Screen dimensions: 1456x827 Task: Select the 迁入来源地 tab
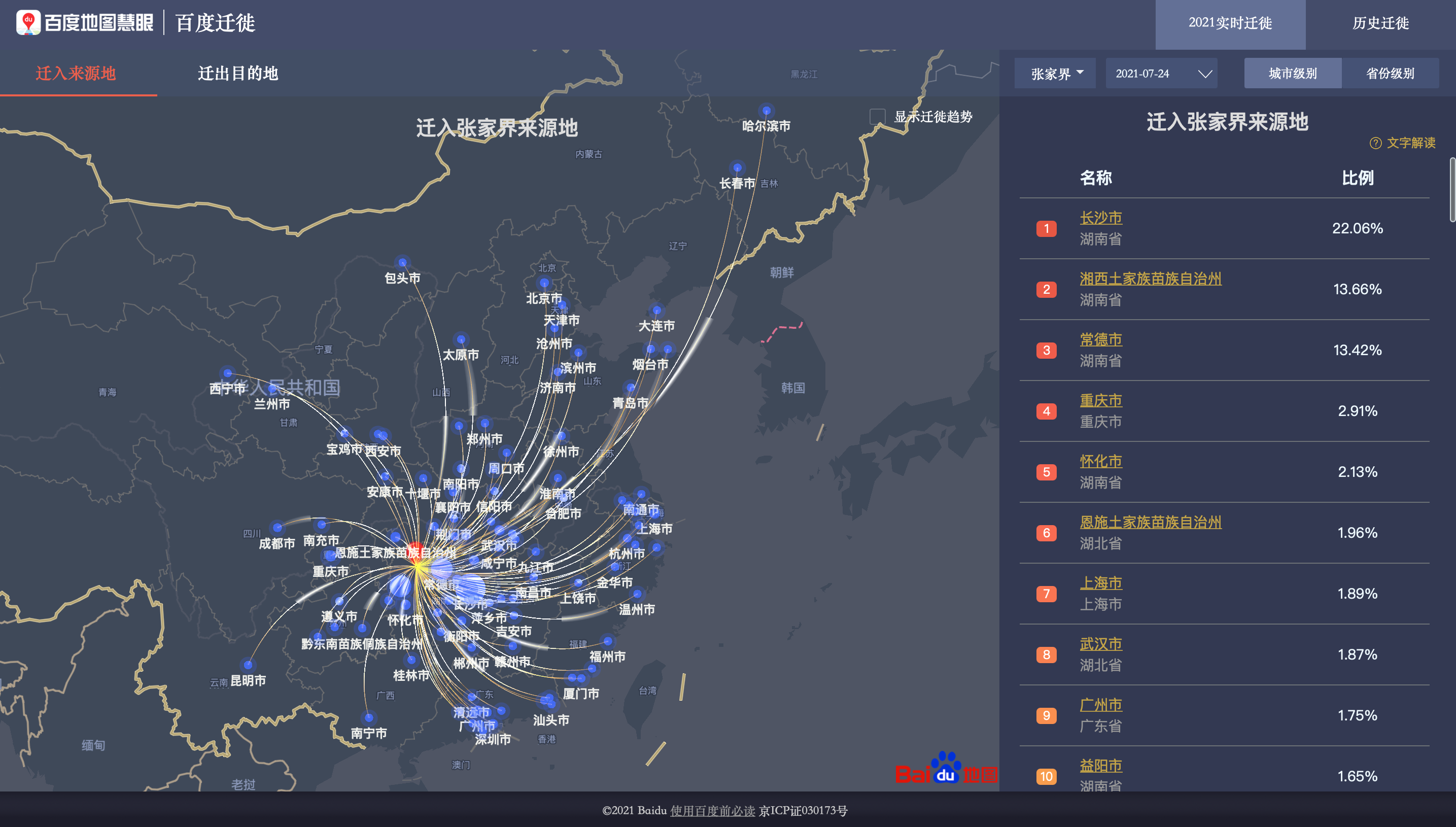tap(76, 73)
